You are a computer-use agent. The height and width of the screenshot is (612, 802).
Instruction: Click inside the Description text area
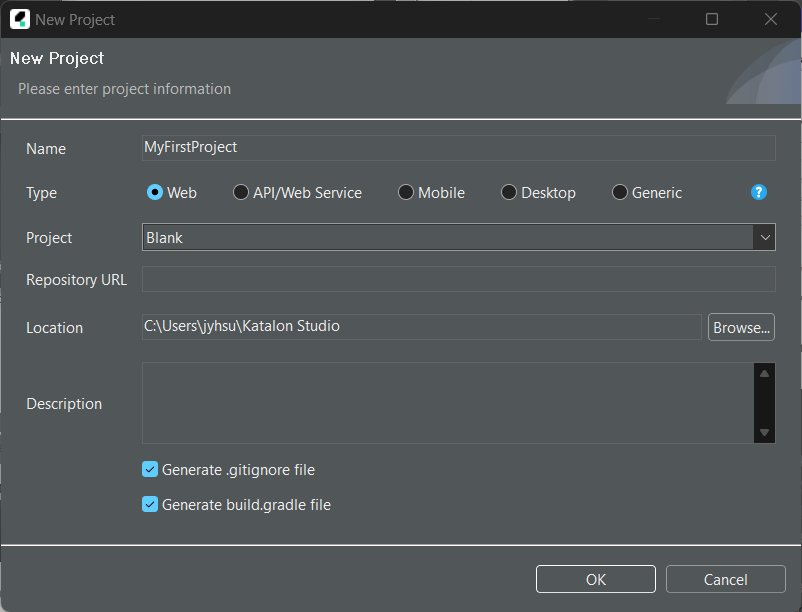[448, 403]
